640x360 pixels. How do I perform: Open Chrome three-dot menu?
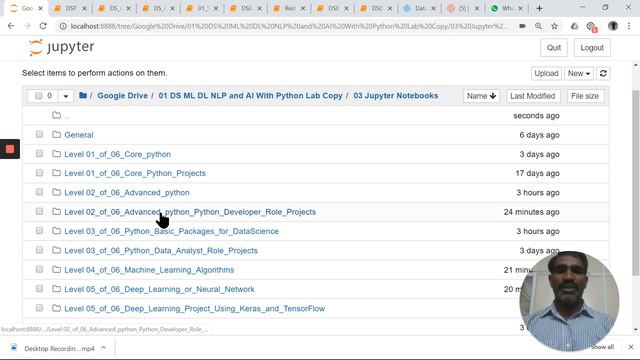tap(629, 26)
